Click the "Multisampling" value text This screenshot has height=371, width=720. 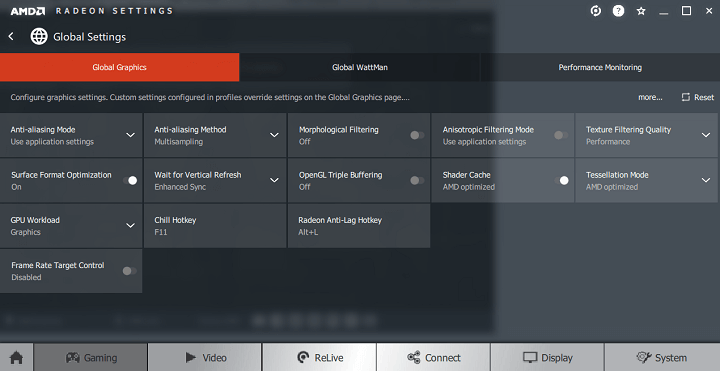tap(179, 142)
